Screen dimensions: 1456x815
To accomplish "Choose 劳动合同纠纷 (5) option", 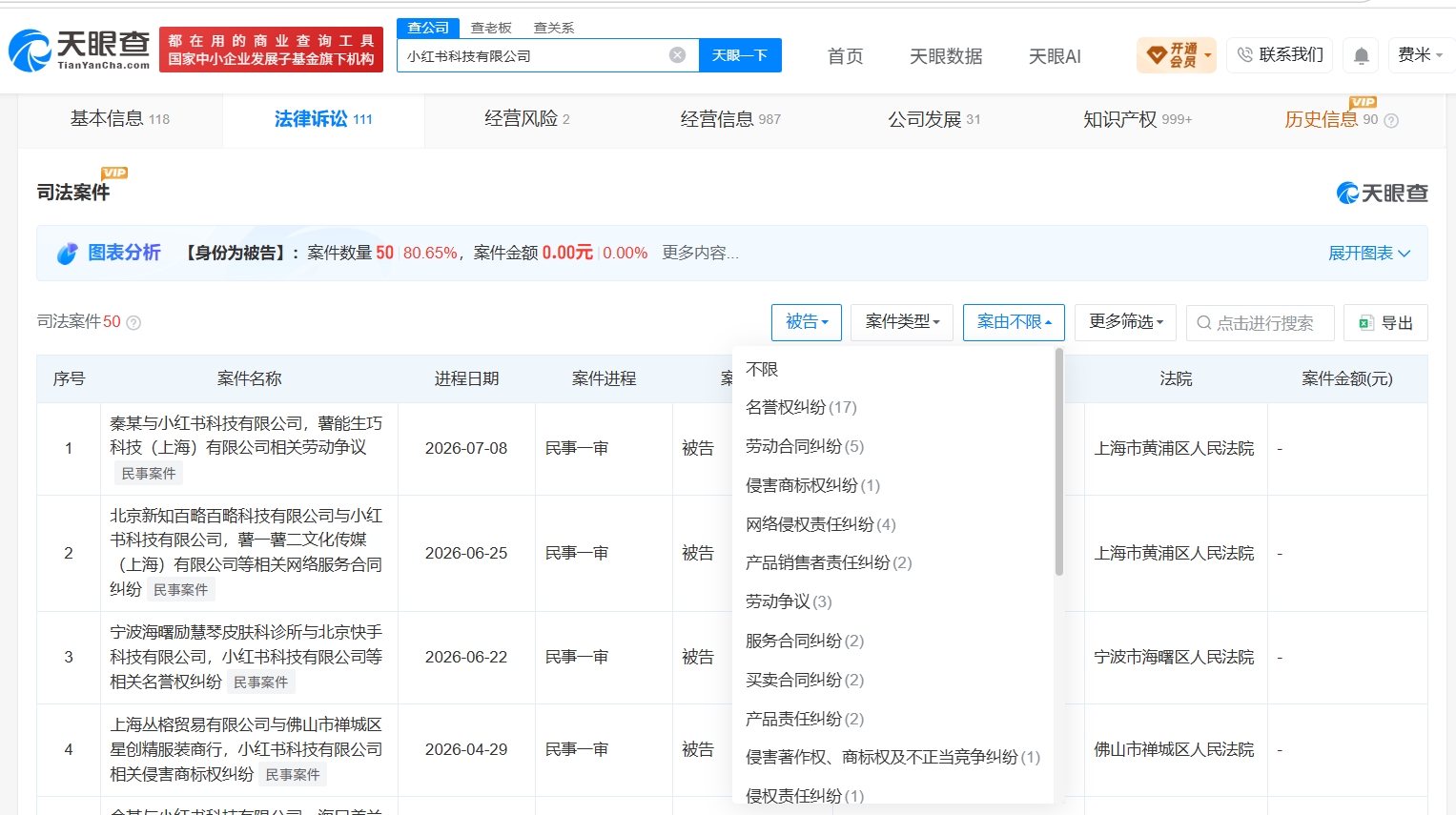I will click(804, 446).
